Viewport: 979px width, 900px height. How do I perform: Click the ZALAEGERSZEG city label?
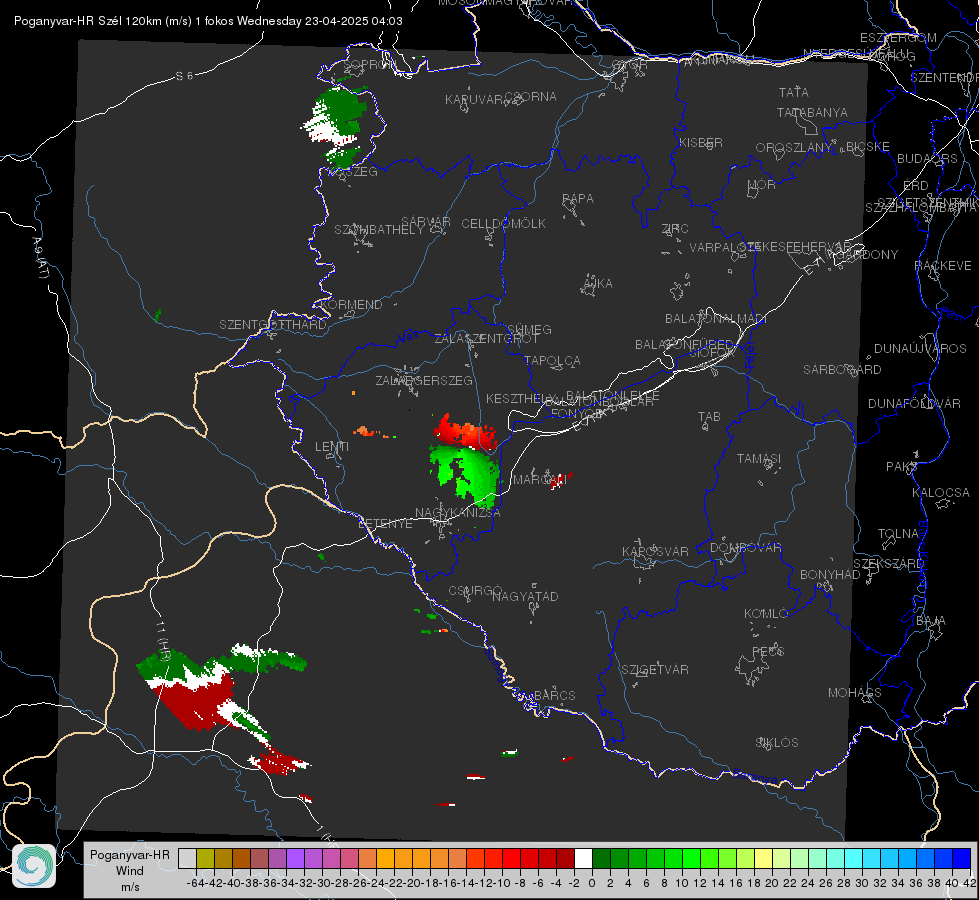424,380
